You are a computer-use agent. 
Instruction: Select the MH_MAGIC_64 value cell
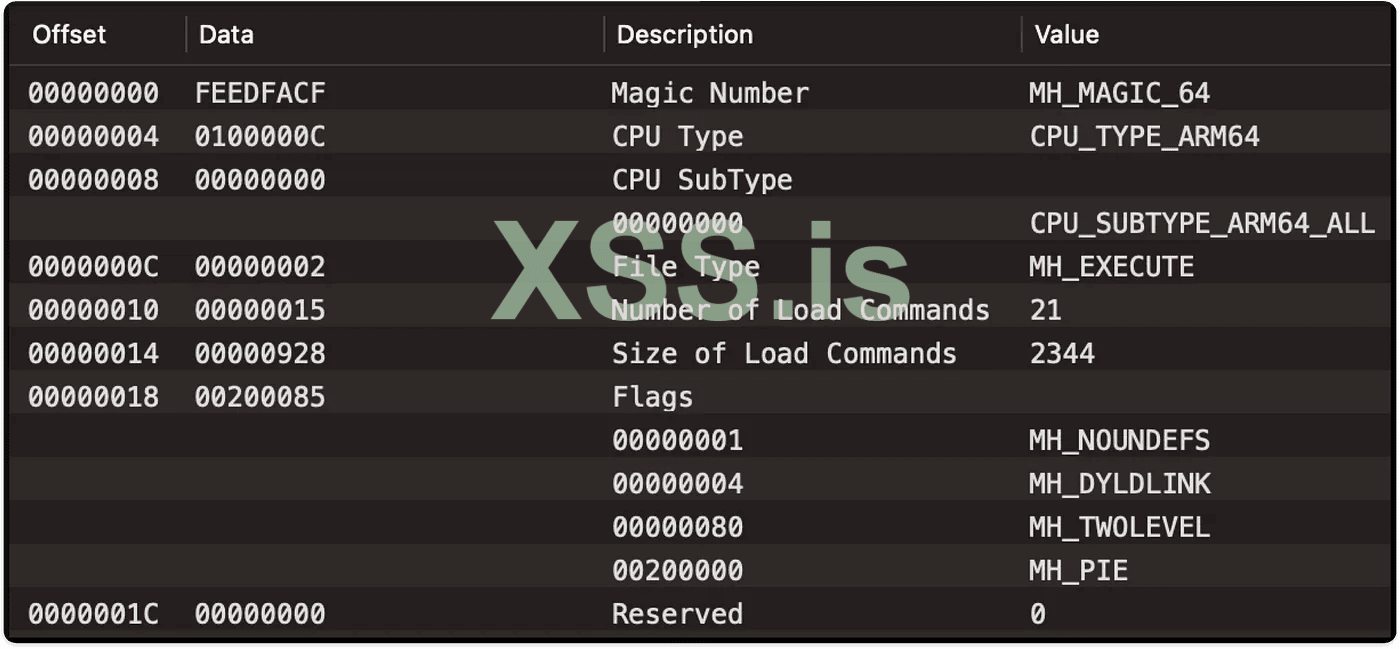(x=1119, y=93)
